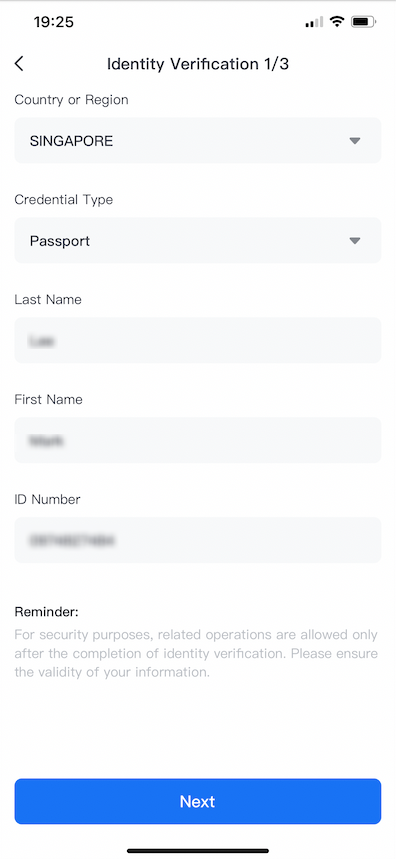
Task: Tap the 19:25 clock in status bar
Action: (54, 22)
